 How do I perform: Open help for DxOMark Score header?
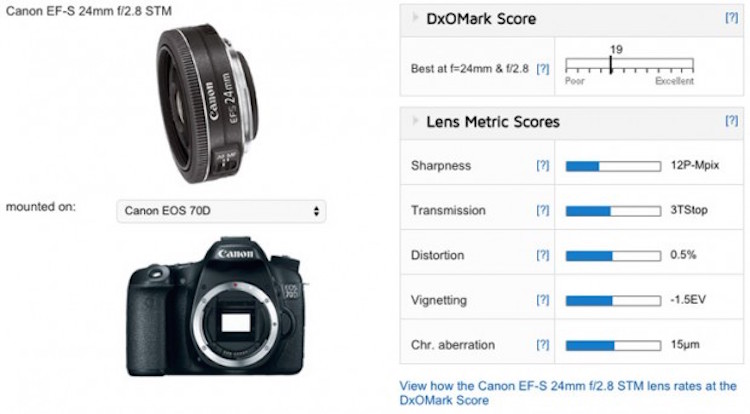(731, 18)
